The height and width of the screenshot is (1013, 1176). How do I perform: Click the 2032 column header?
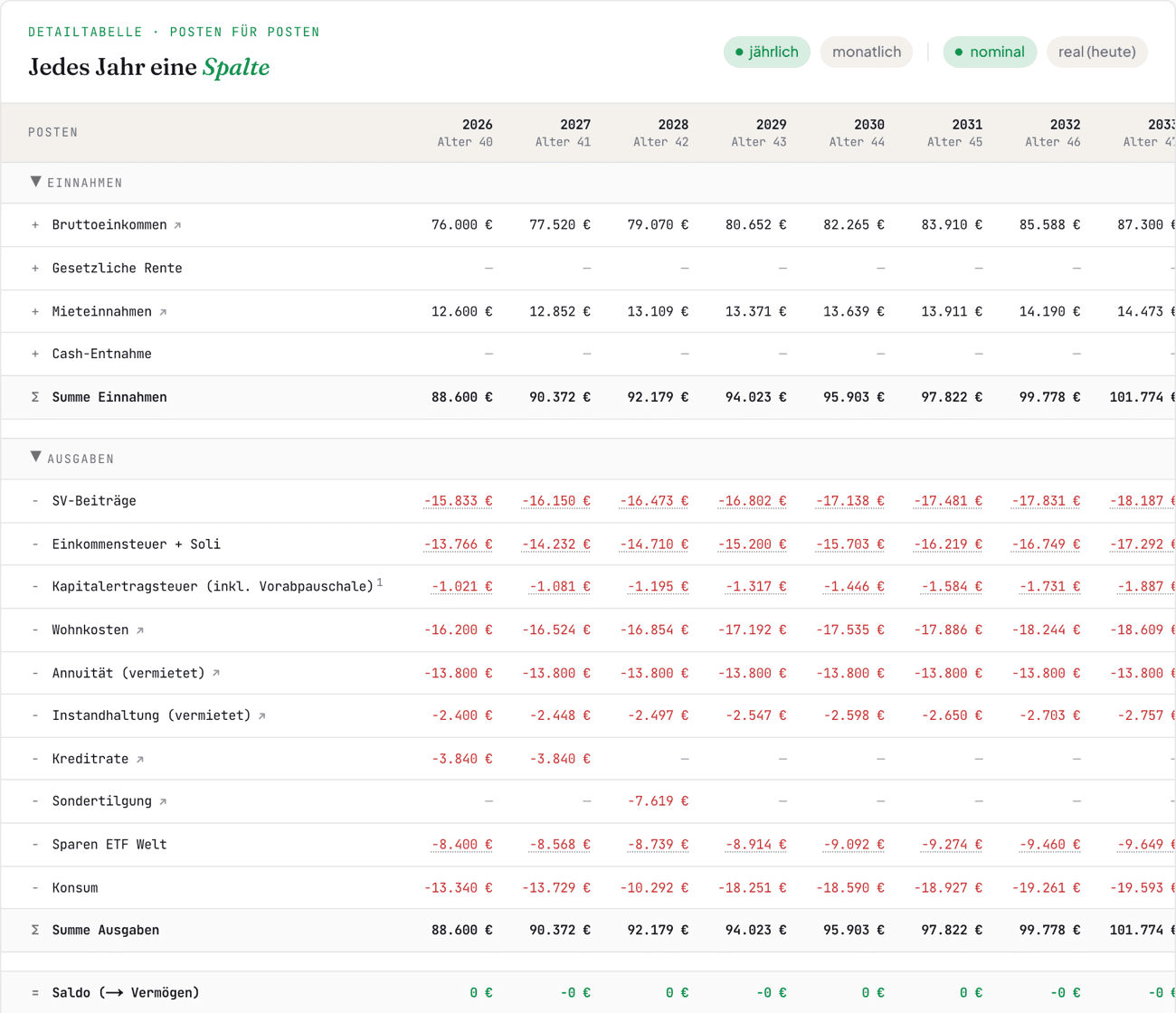1053,132
